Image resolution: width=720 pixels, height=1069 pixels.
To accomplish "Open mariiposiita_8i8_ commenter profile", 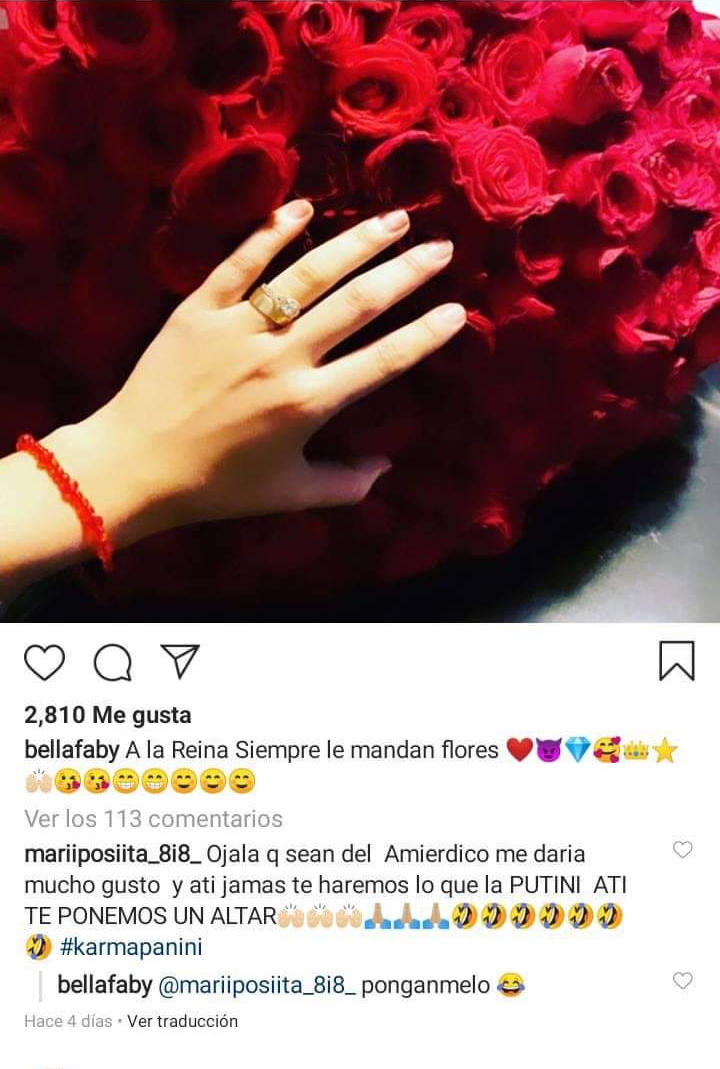I will coord(112,854).
